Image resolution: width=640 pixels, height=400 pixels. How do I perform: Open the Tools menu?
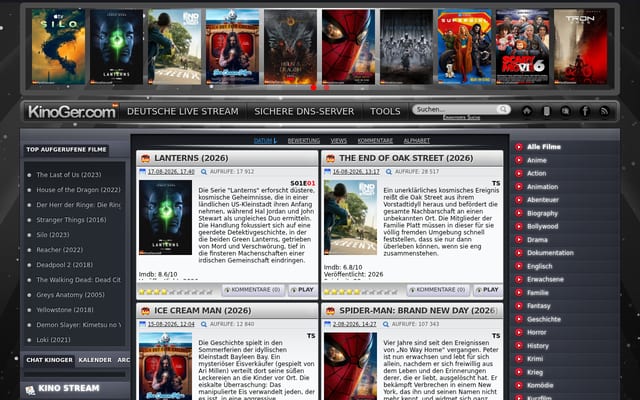click(x=385, y=111)
